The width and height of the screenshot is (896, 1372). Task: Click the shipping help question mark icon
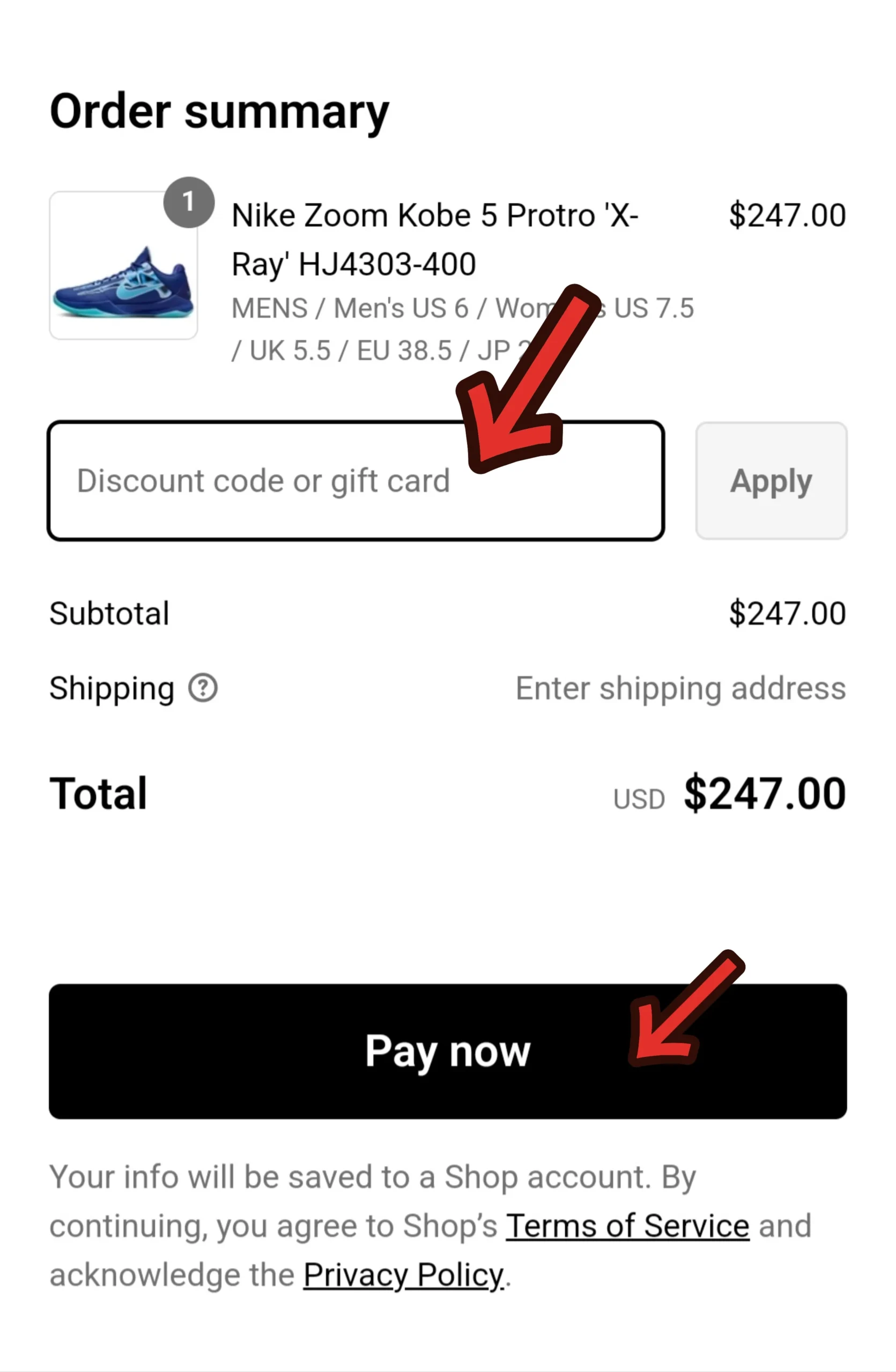203,688
